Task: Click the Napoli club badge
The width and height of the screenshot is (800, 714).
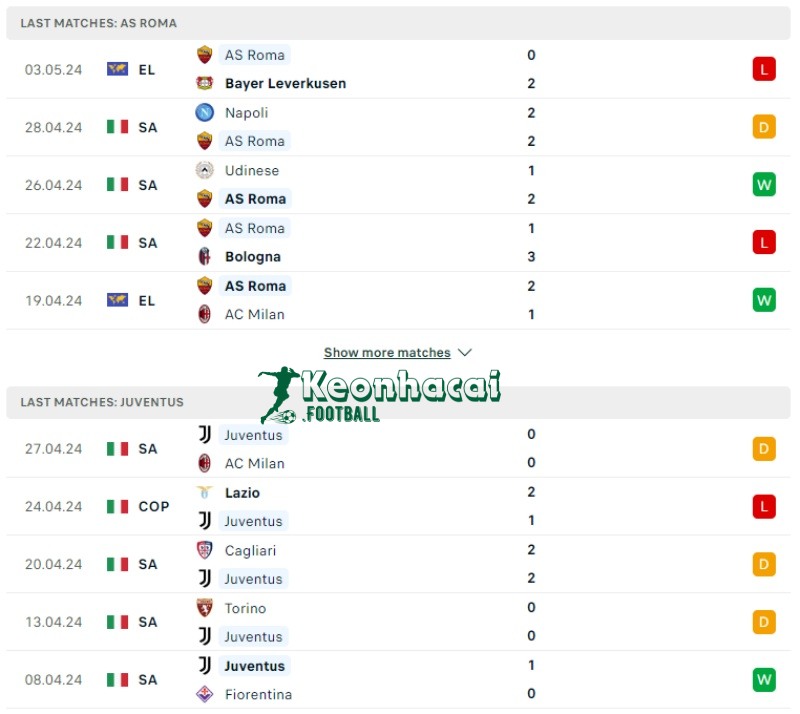Action: point(204,113)
